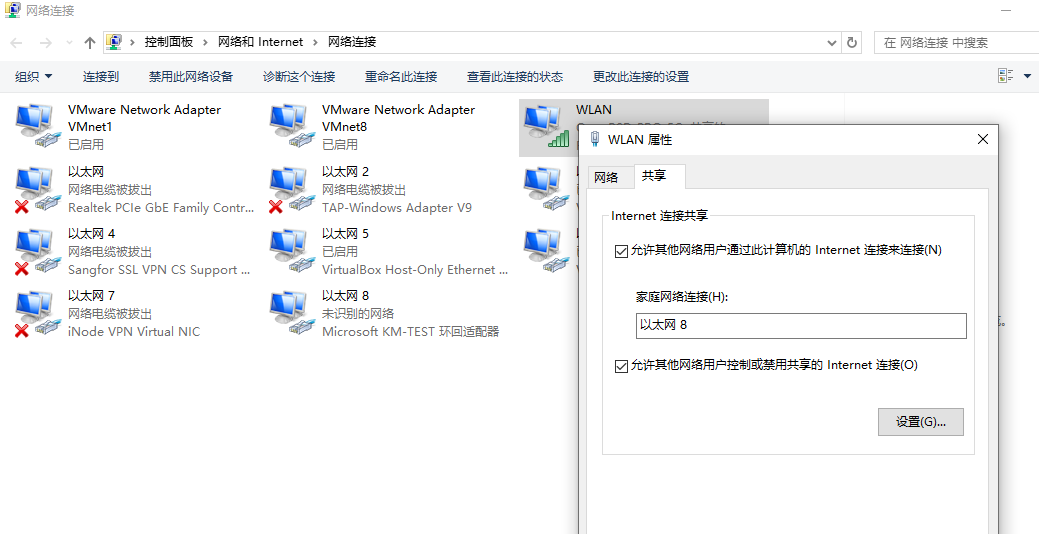Click the refresh button beside address bar

click(x=852, y=42)
